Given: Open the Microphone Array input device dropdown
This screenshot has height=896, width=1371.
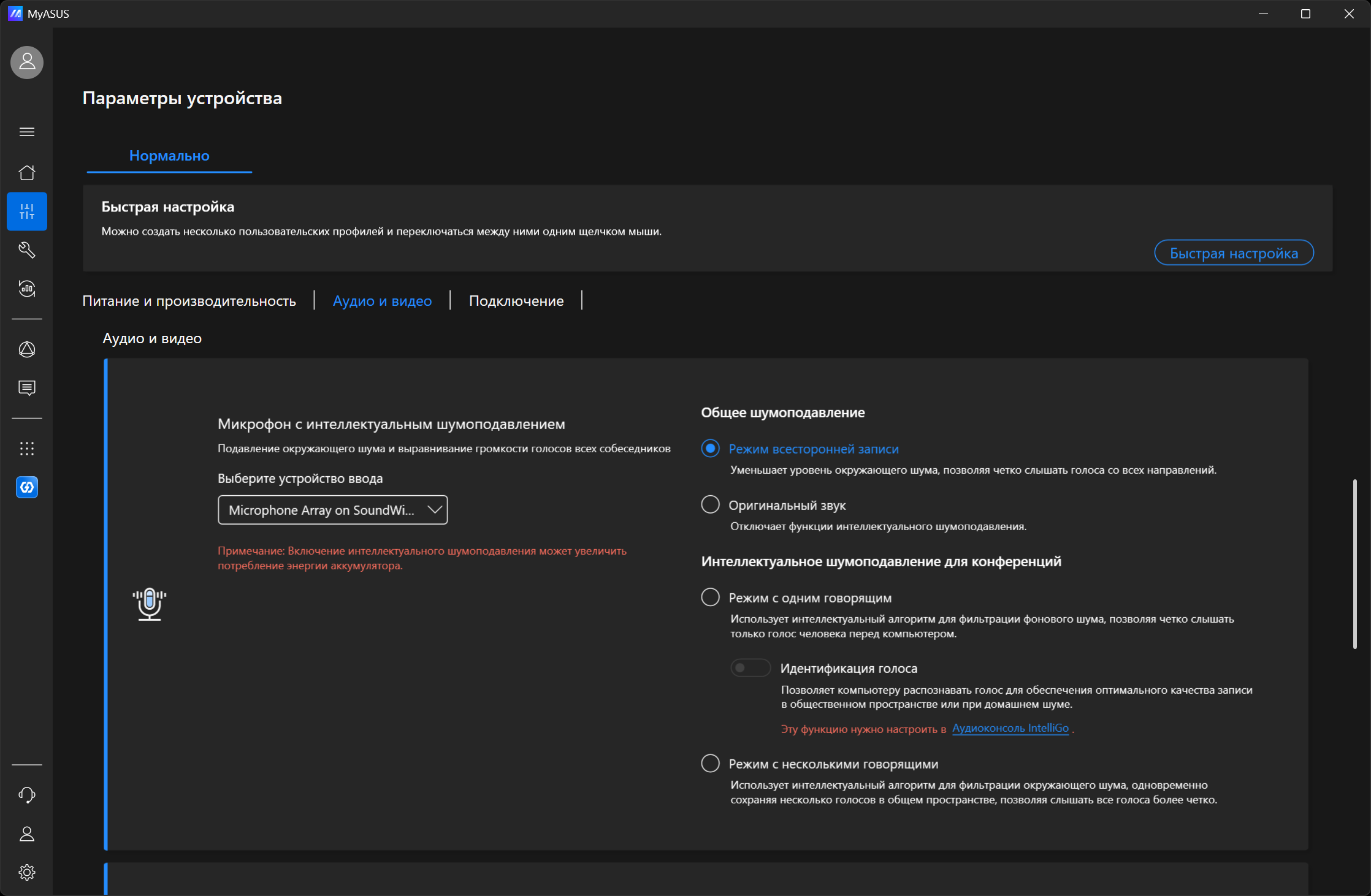Looking at the screenshot, I should click(x=333, y=510).
